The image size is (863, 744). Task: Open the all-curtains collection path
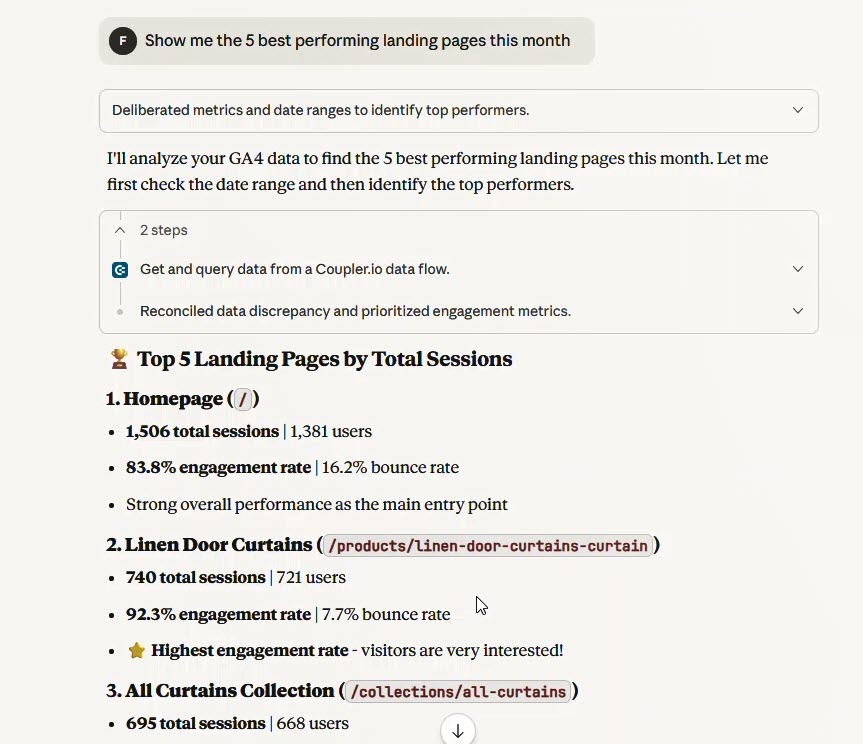457,691
